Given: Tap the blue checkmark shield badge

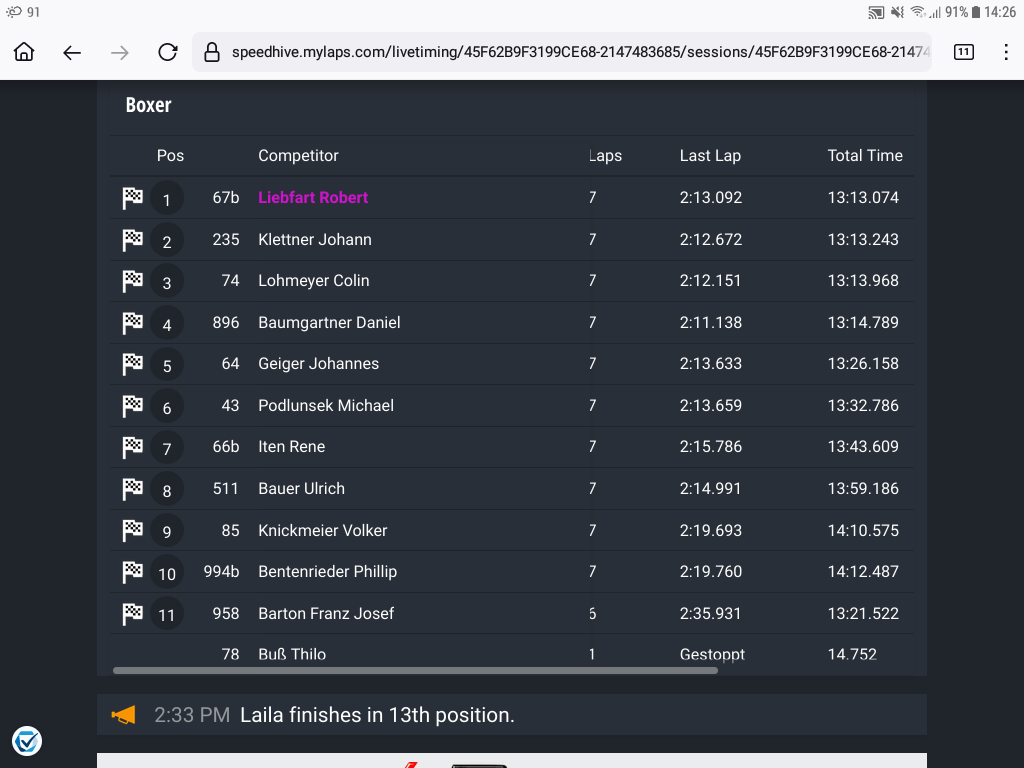Looking at the screenshot, I should 27,741.
